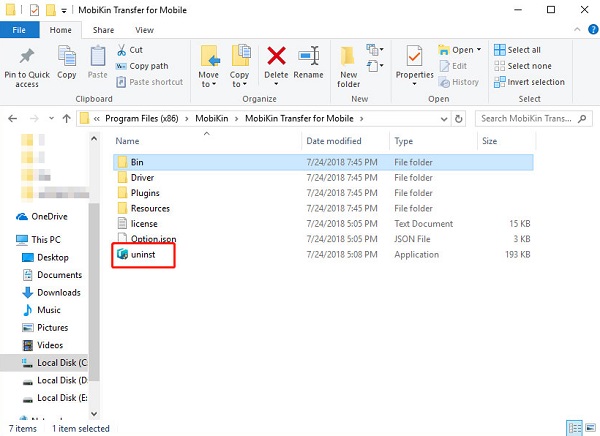Open Documents in the navigation pane

tap(52, 275)
